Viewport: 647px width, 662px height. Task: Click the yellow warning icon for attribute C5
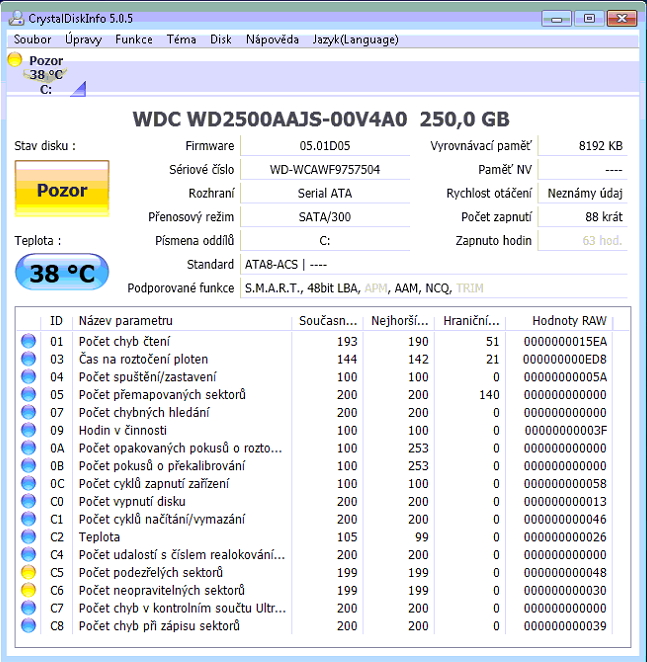pos(28,573)
